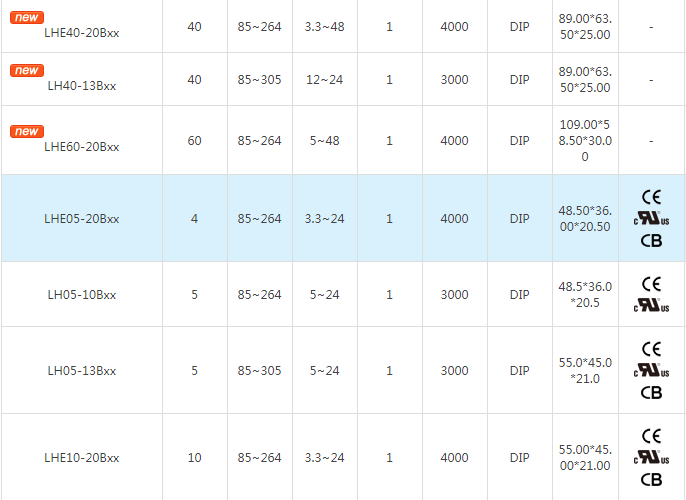Open the LHE60-20Bxx product page

pos(82,147)
